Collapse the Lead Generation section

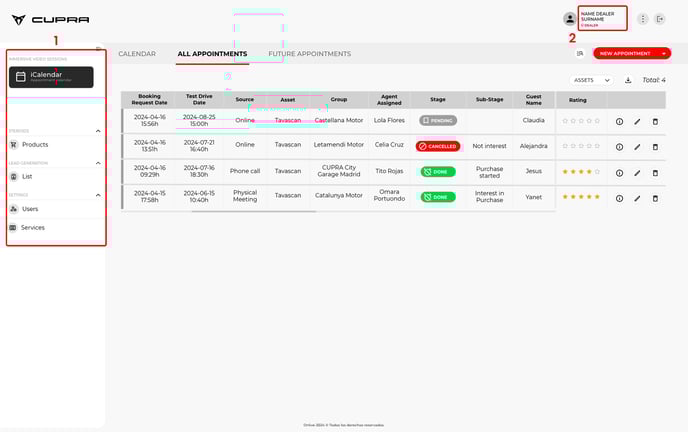pyautogui.click(x=98, y=162)
